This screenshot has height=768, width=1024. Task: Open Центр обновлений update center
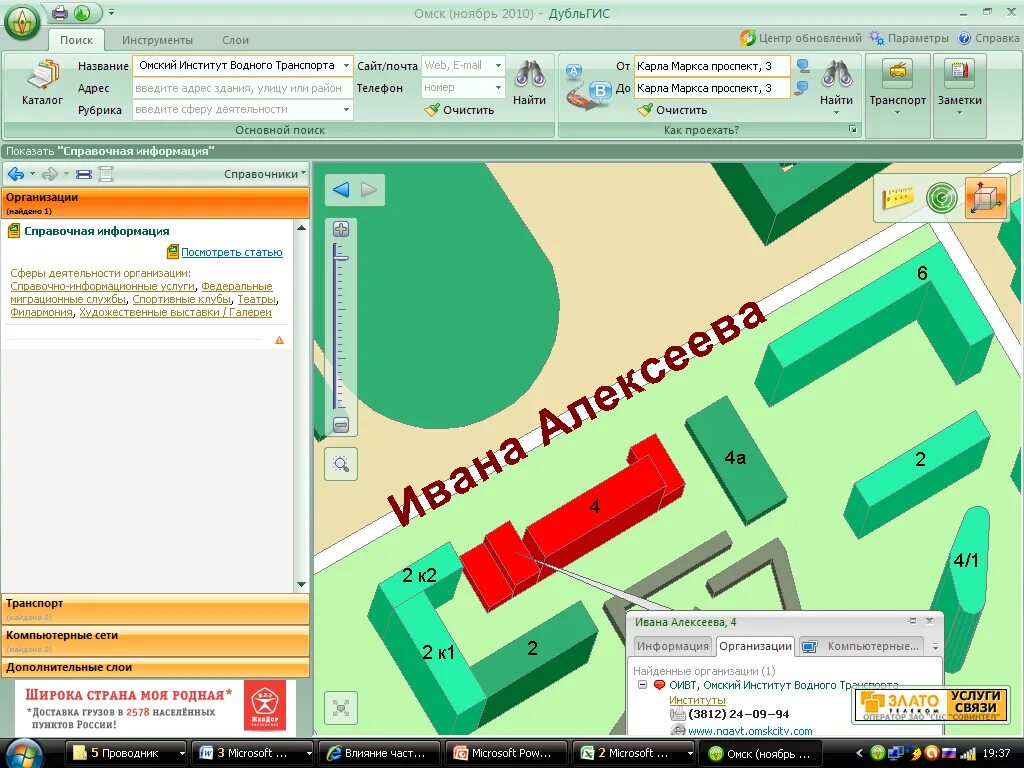click(801, 39)
